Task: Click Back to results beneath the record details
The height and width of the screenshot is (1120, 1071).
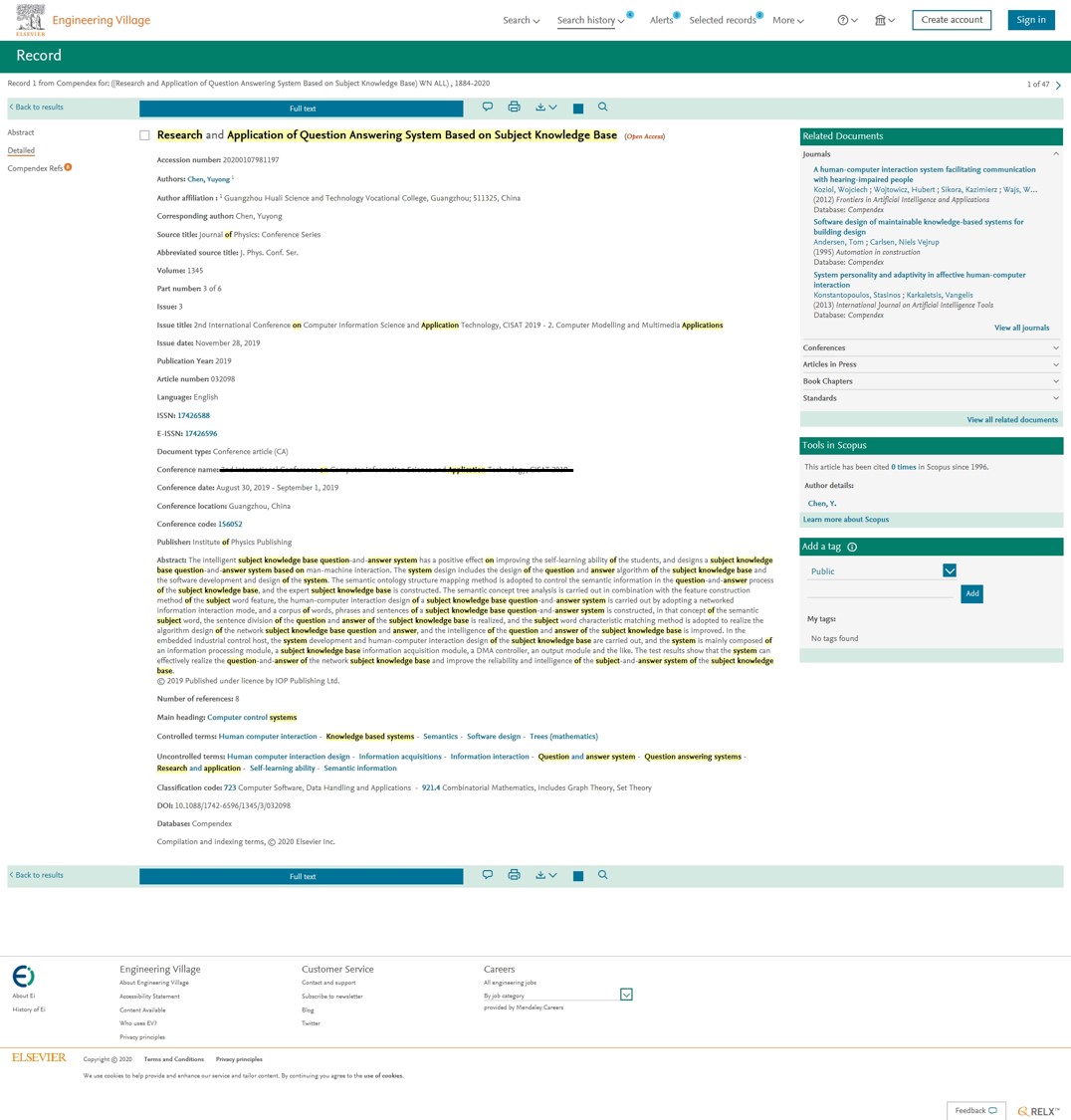Action: click(37, 875)
